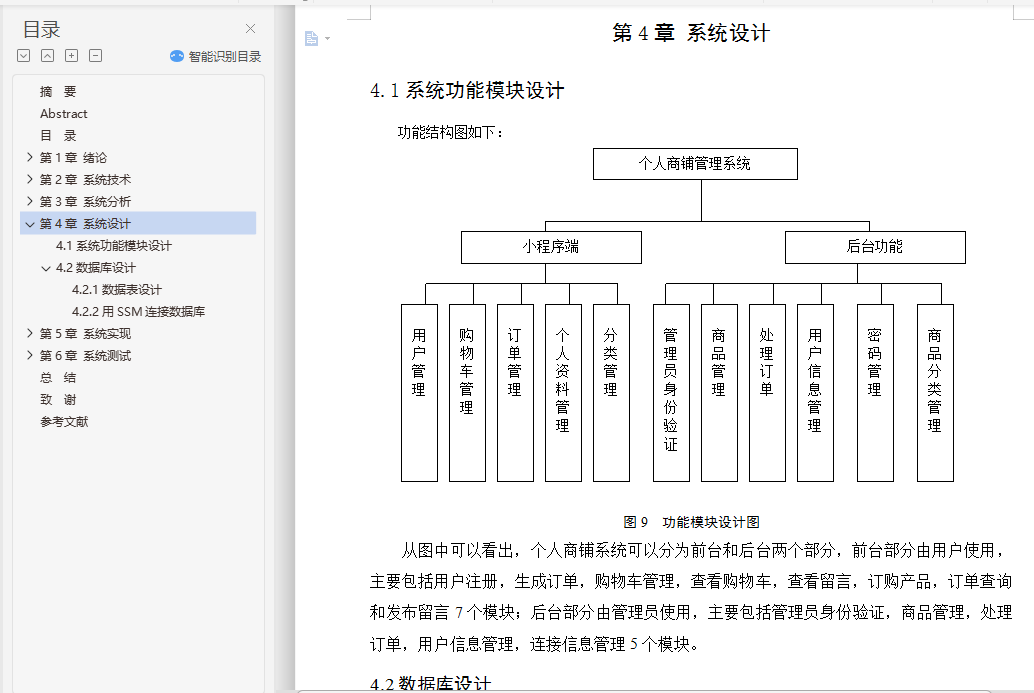The width and height of the screenshot is (1034, 693).
Task: Click the 商品管理 diagram box
Action: point(719,393)
